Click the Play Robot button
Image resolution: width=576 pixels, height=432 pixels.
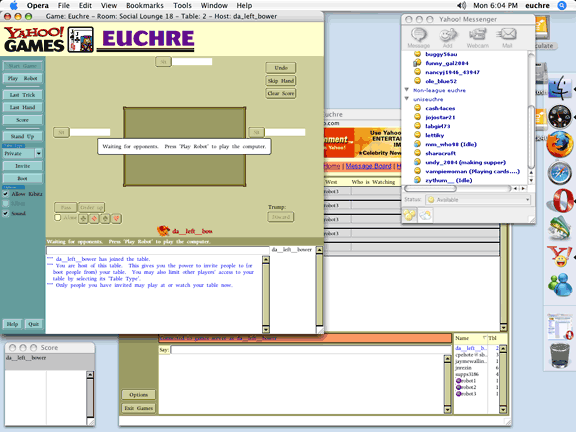[22, 78]
